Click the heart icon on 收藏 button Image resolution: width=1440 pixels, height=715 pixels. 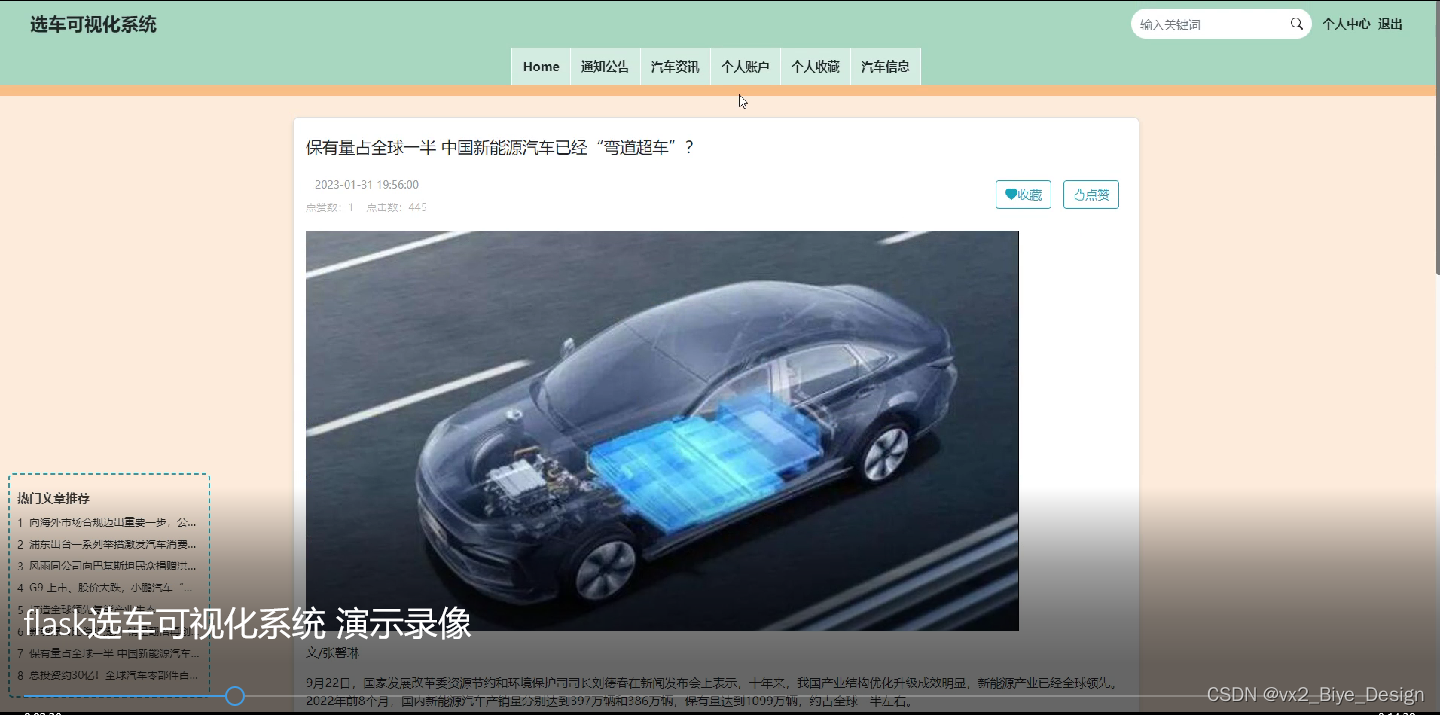(x=1011, y=195)
